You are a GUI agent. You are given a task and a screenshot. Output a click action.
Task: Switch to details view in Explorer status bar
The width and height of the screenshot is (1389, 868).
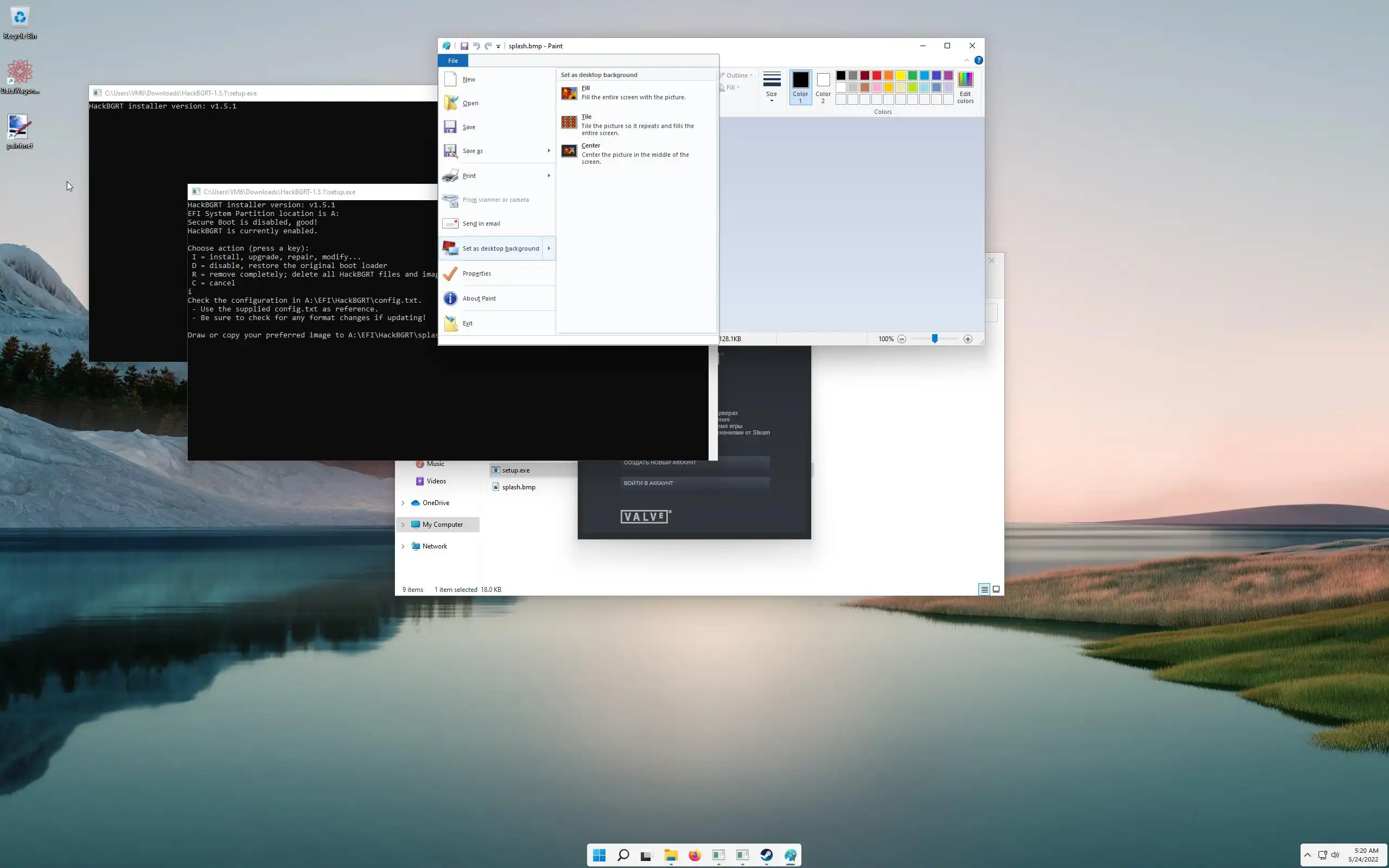(984, 589)
